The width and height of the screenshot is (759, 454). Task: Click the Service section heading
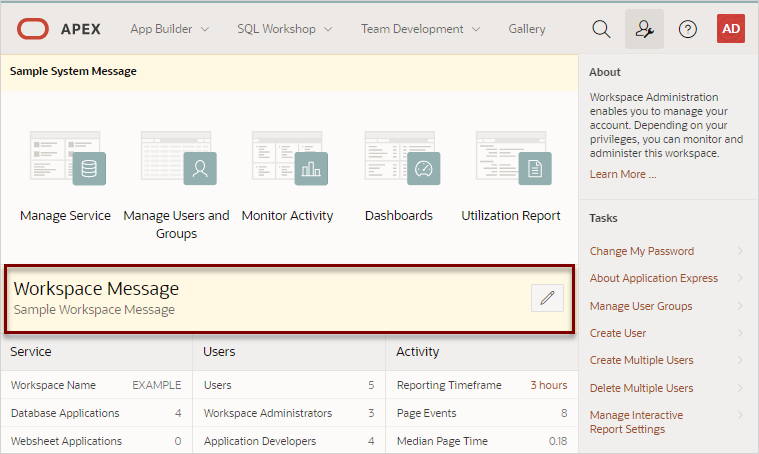(30, 352)
